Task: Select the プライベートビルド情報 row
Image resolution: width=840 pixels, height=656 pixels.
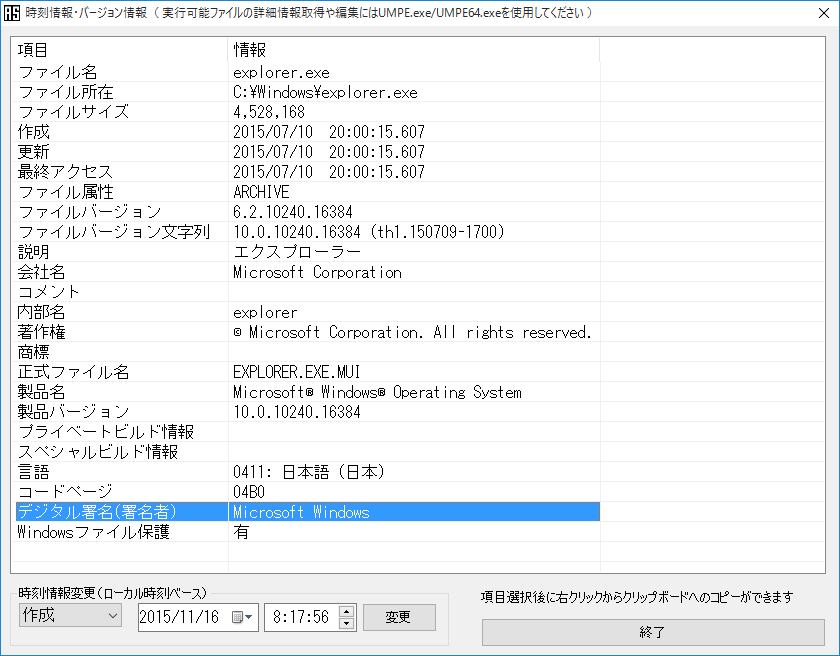Action: coord(308,432)
